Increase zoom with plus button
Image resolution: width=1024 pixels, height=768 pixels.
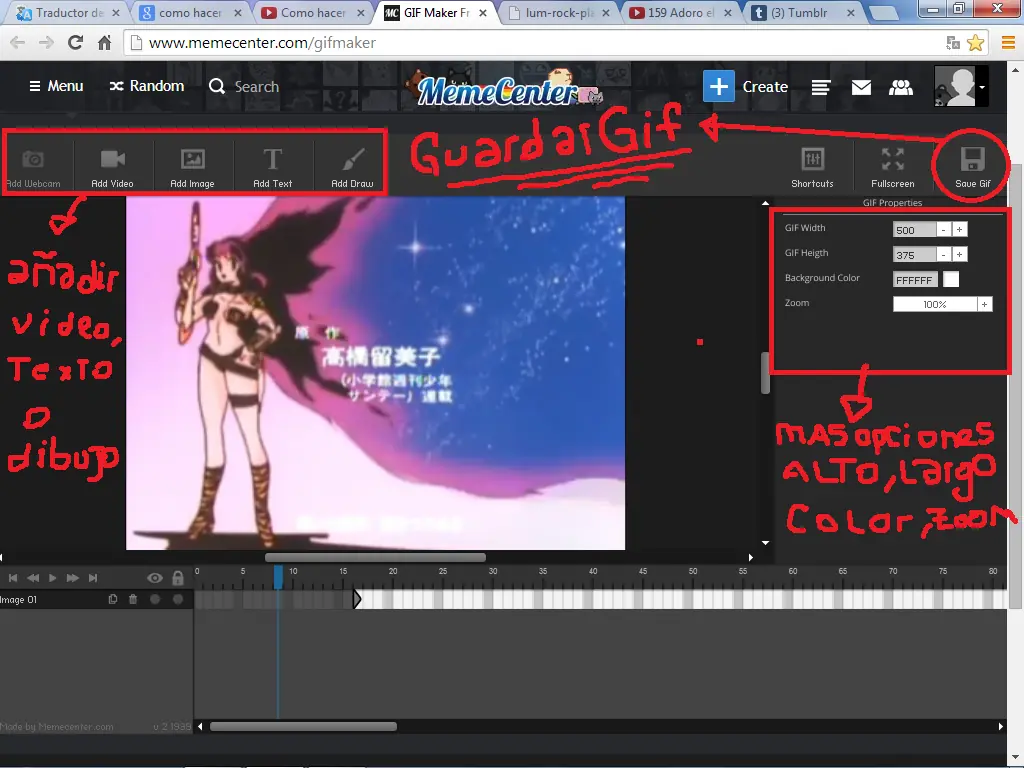(985, 304)
